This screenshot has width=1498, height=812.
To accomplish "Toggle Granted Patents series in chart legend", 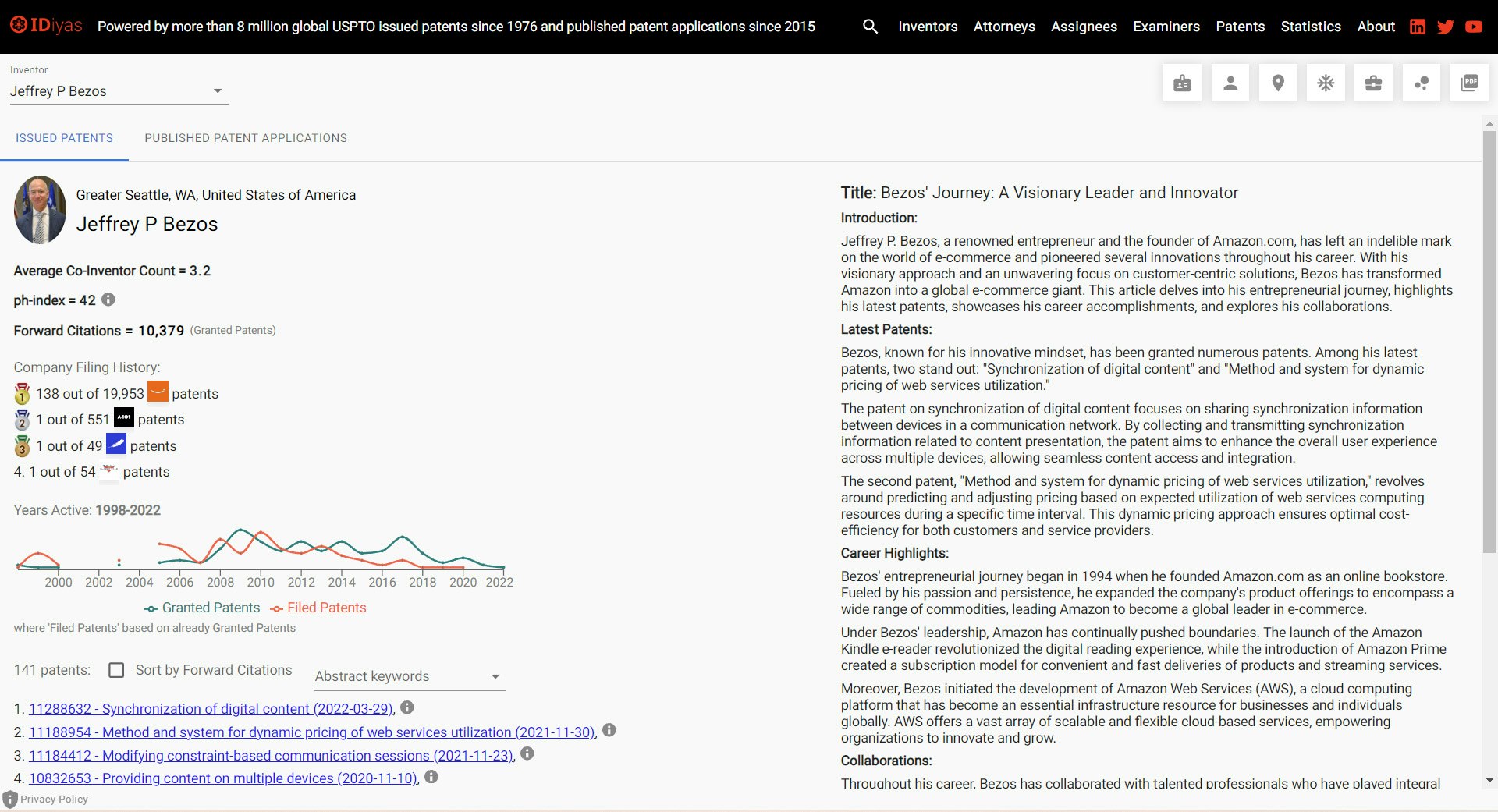I will click(x=202, y=608).
